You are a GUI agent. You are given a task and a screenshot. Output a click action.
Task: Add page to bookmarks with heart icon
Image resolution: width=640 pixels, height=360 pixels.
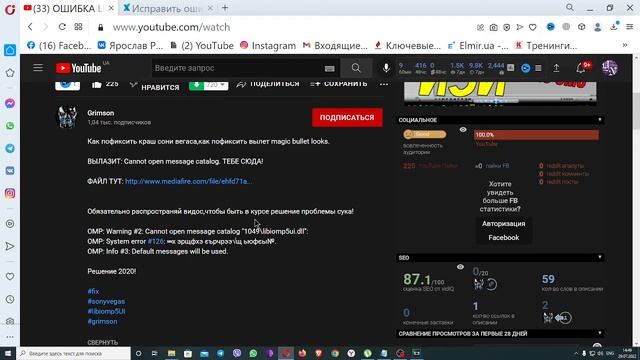tap(533, 27)
